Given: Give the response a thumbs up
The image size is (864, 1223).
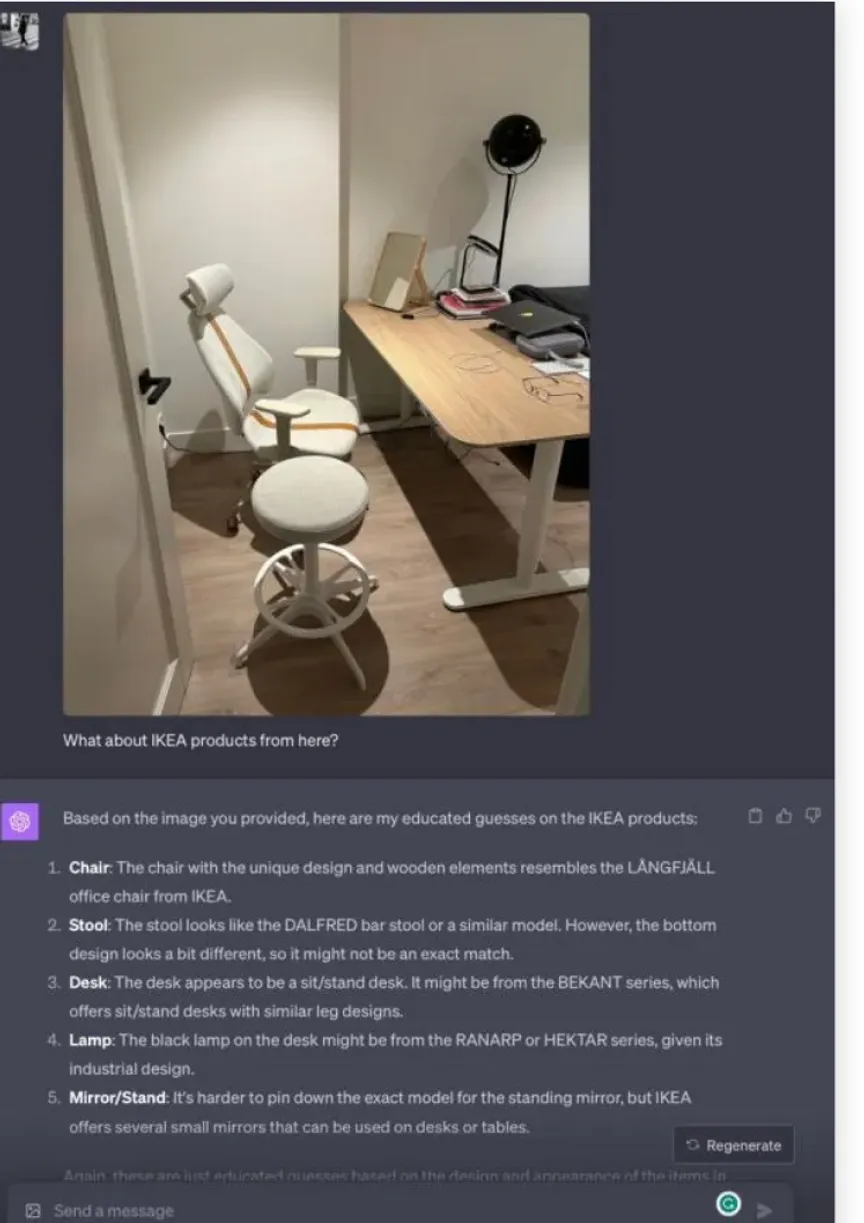Looking at the screenshot, I should click(x=785, y=816).
